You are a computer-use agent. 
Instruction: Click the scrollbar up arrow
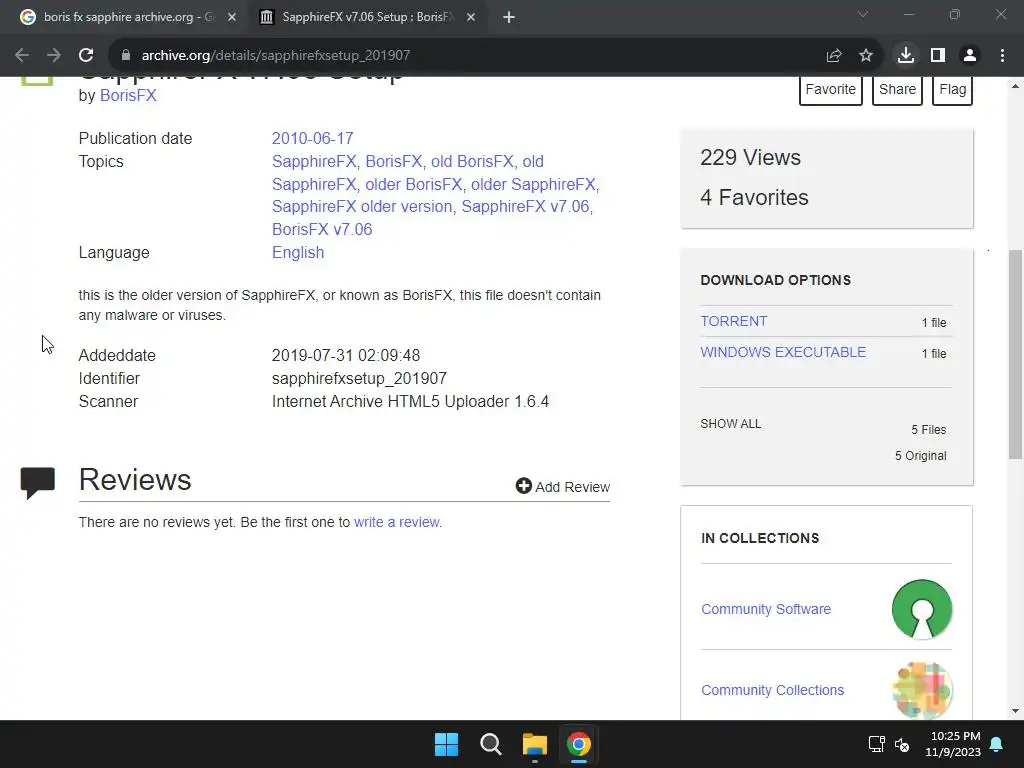(1016, 86)
